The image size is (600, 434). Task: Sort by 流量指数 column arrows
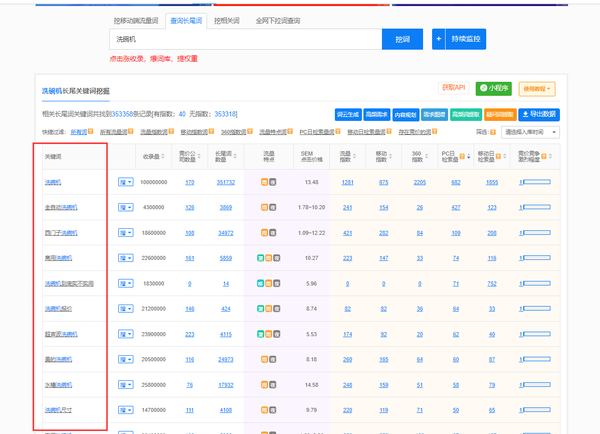click(354, 156)
